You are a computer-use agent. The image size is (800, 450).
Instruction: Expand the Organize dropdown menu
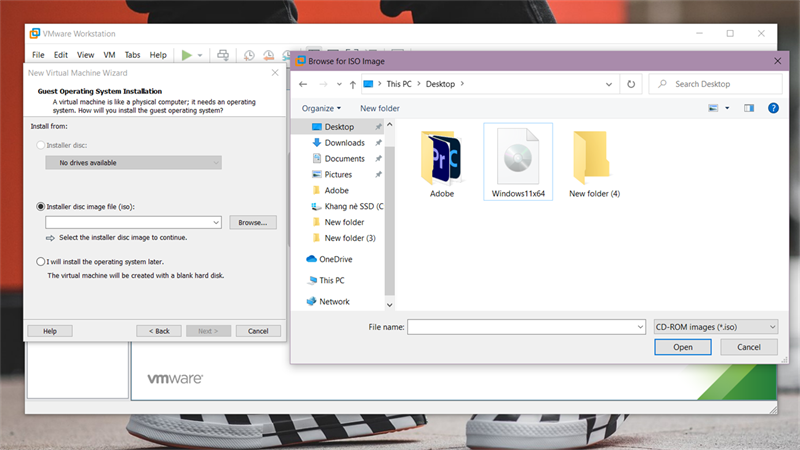point(321,108)
